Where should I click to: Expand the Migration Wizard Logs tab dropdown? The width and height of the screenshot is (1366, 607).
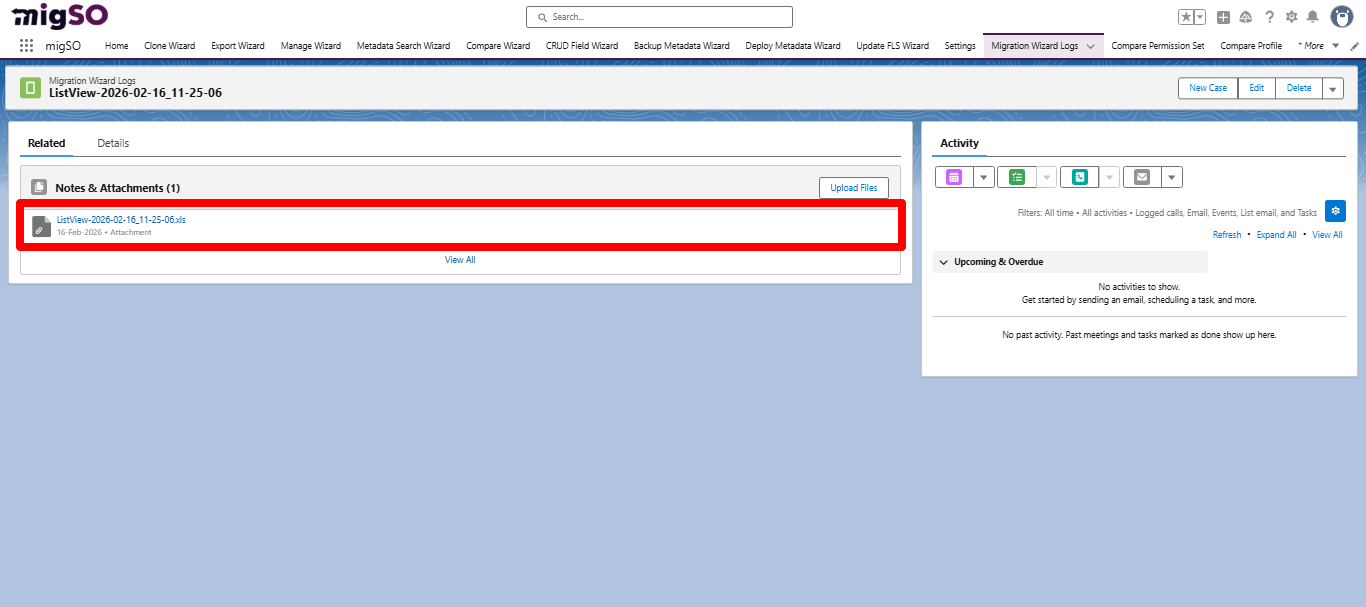pos(1090,45)
